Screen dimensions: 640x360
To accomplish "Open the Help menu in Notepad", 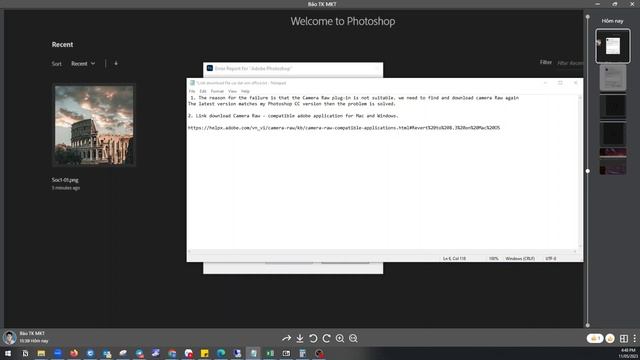I will [245, 91].
